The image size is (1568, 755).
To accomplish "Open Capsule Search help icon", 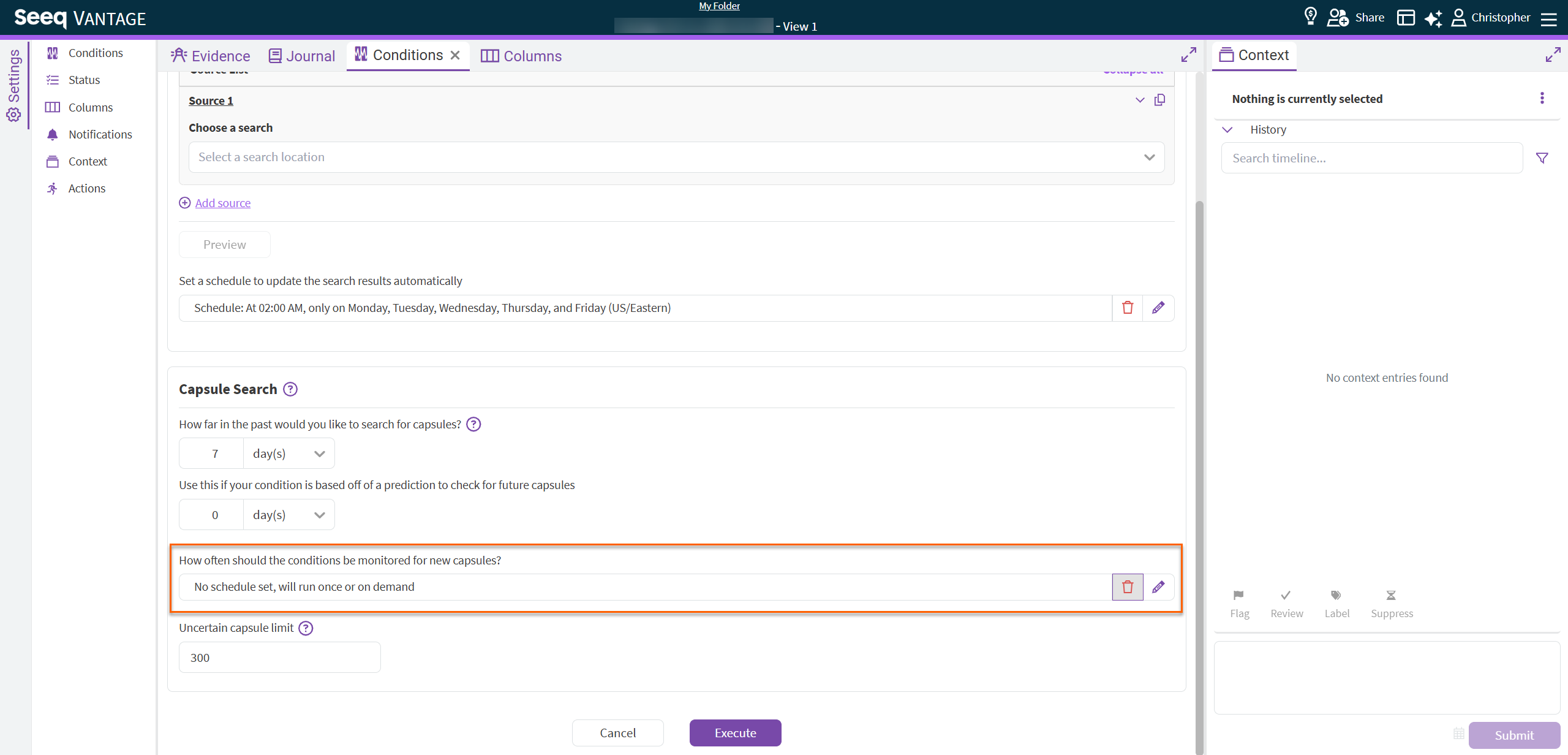I will click(x=290, y=389).
